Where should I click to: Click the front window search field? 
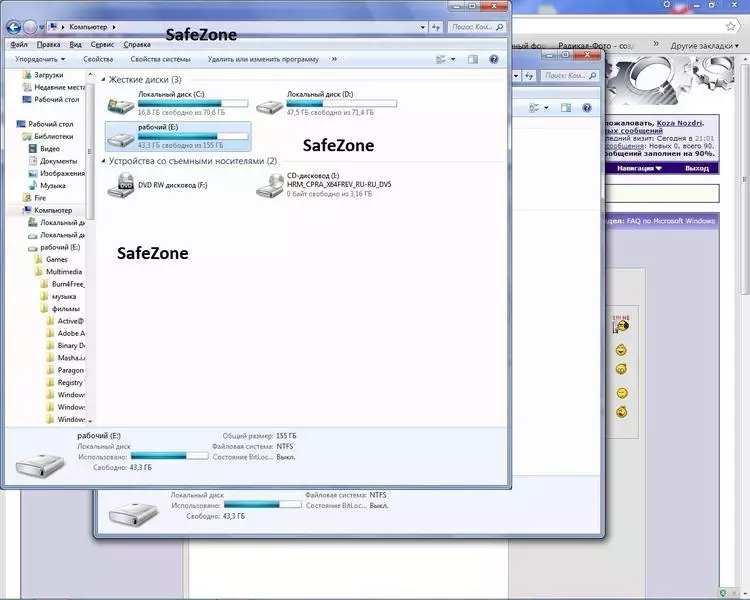click(476, 27)
